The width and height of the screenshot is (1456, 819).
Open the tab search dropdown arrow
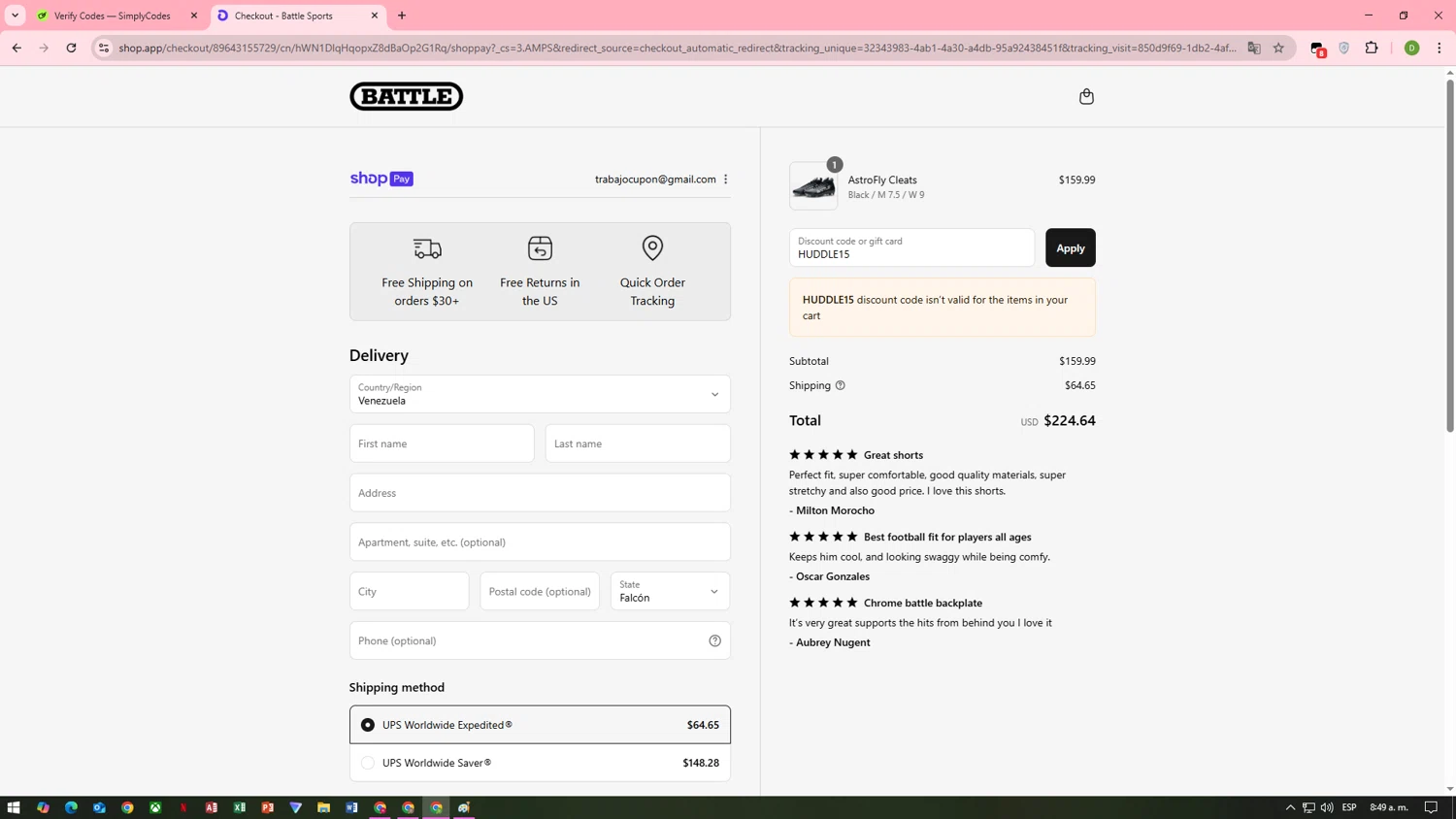[x=16, y=16]
